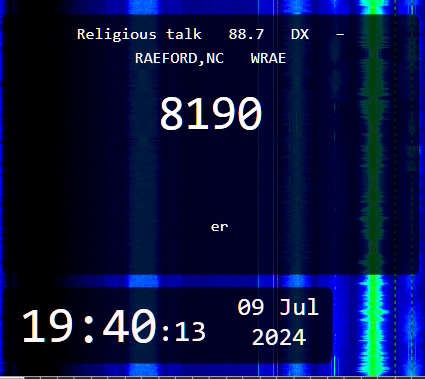This screenshot has height=379, width=425.
Task: Click the tick-marked scale along the bottom
Action: [x=212, y=378]
